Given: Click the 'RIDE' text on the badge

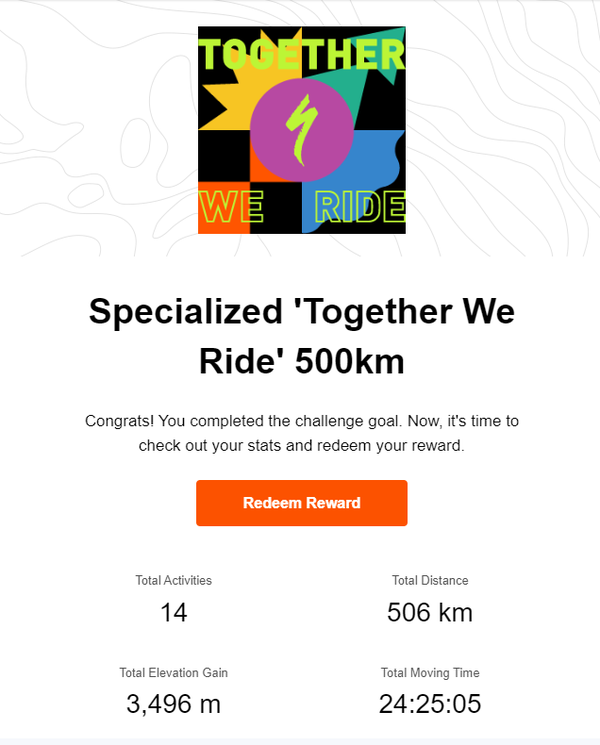Looking at the screenshot, I should 359,208.
